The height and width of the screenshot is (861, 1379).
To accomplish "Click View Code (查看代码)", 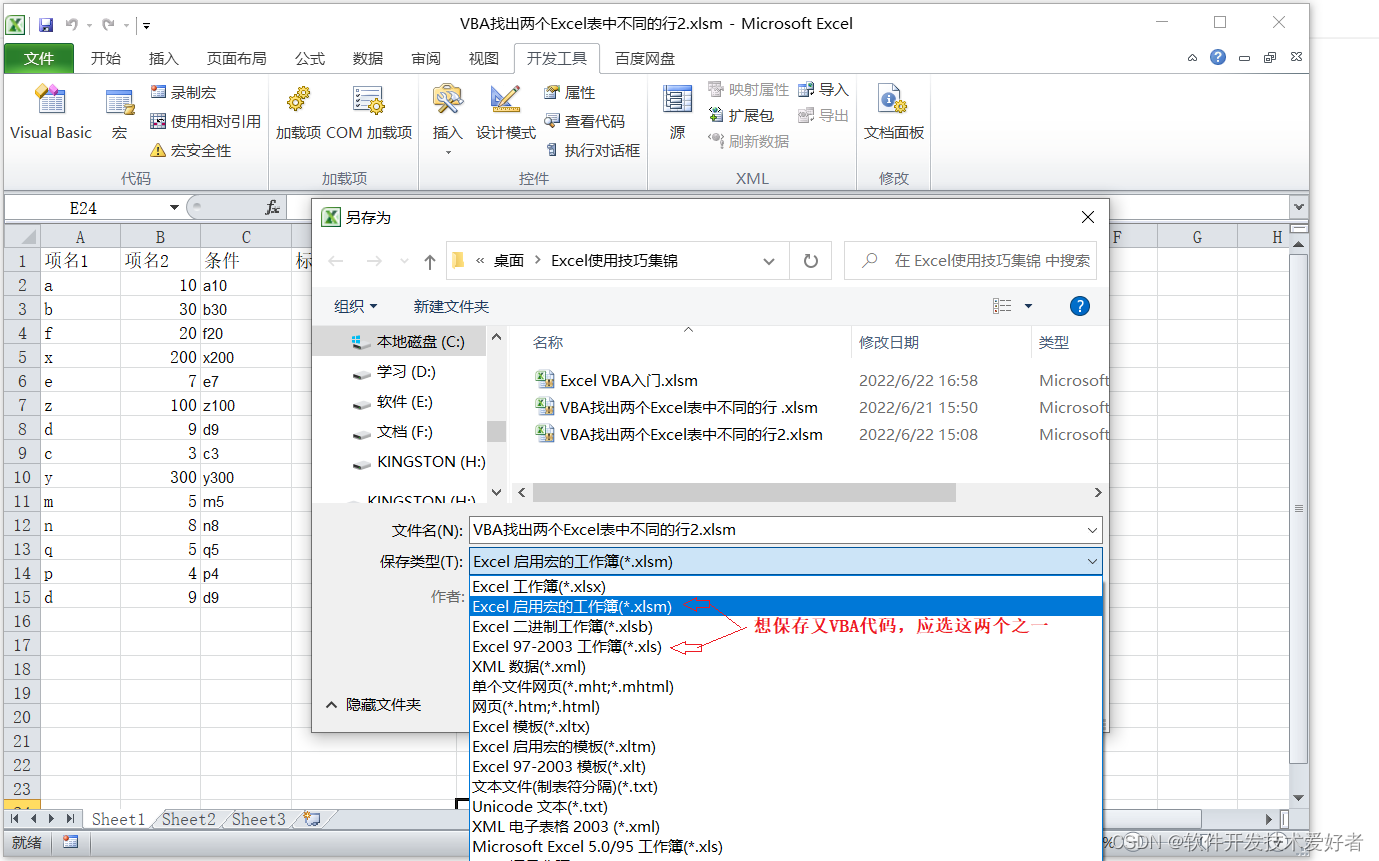I will pos(584,121).
